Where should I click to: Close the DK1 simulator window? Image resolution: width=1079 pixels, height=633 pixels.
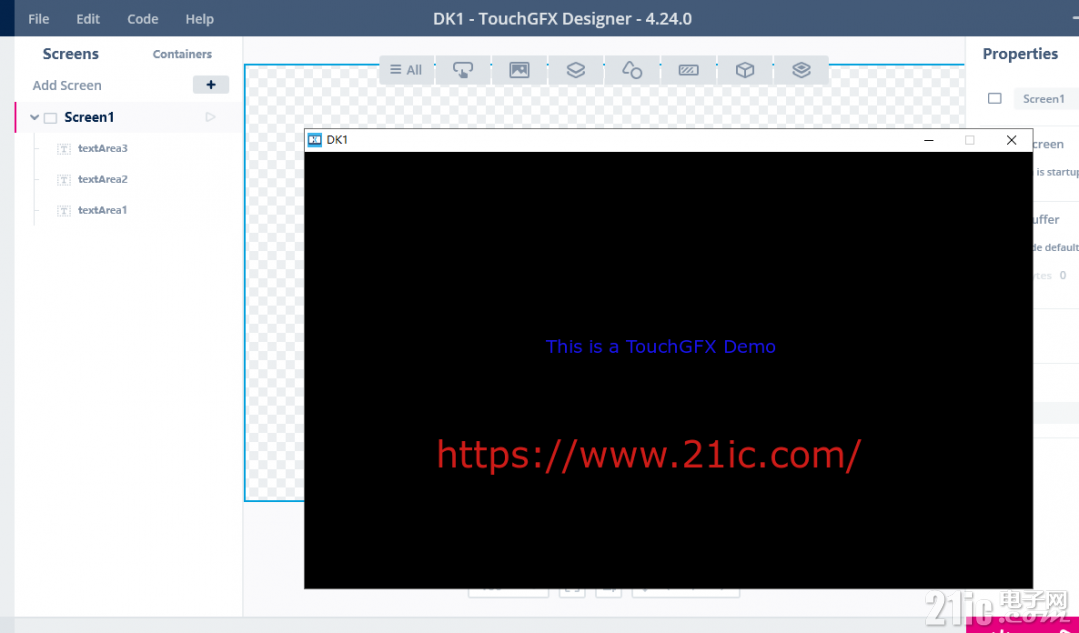(1011, 140)
